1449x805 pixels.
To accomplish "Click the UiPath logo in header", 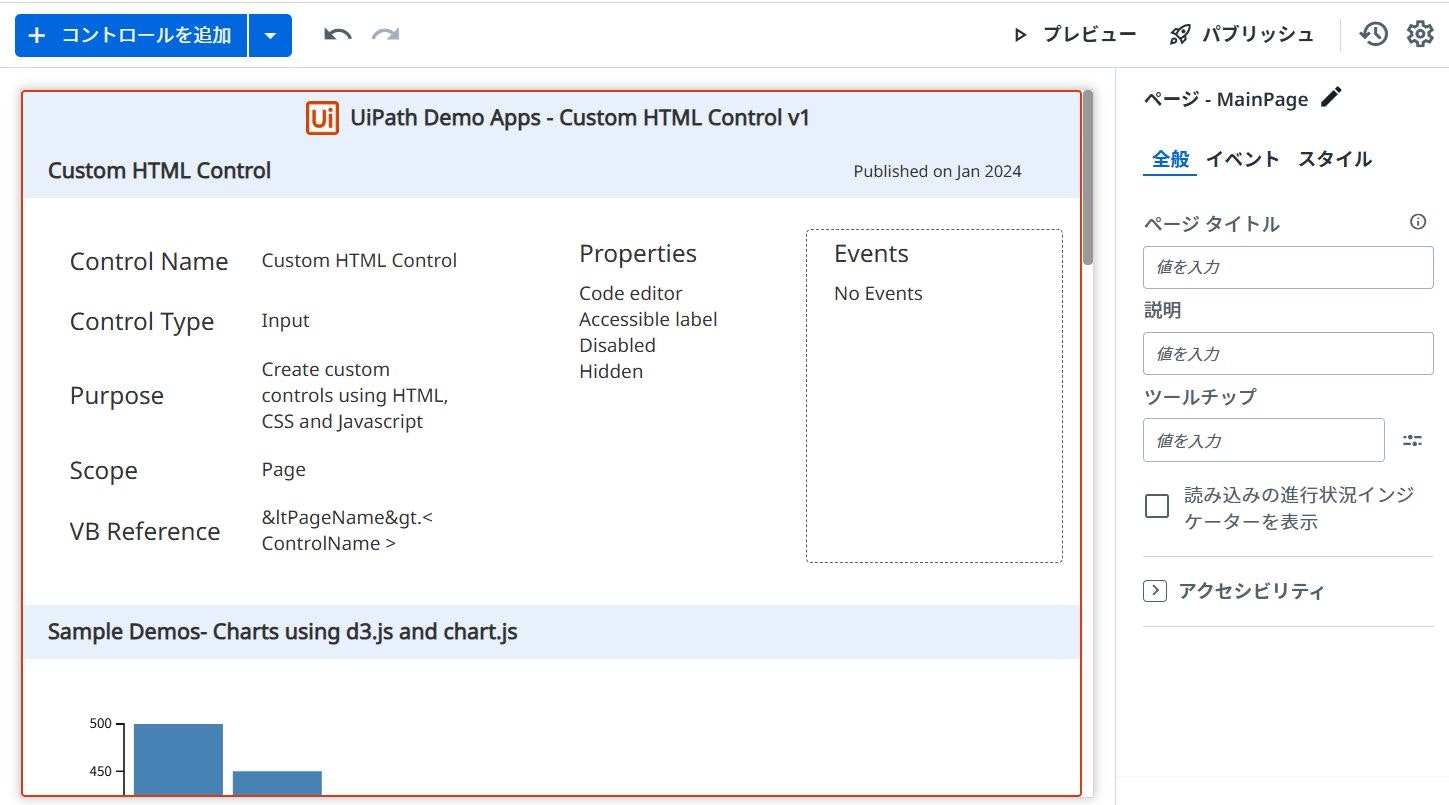I will click(322, 118).
